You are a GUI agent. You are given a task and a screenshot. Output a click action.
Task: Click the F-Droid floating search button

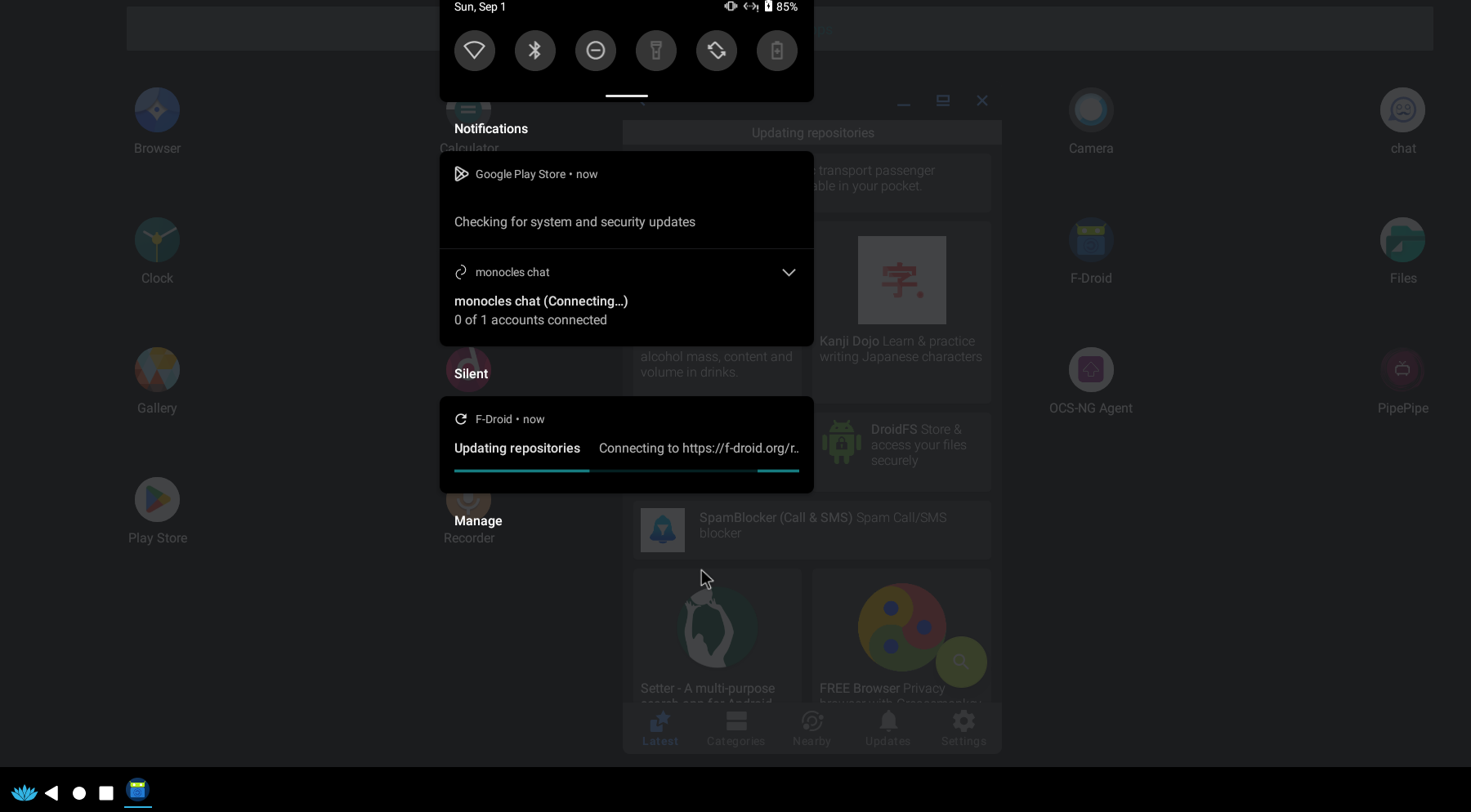[x=961, y=662]
